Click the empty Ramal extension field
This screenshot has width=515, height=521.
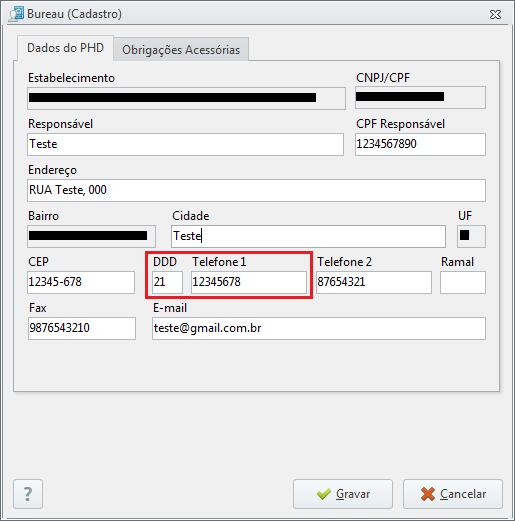463,282
